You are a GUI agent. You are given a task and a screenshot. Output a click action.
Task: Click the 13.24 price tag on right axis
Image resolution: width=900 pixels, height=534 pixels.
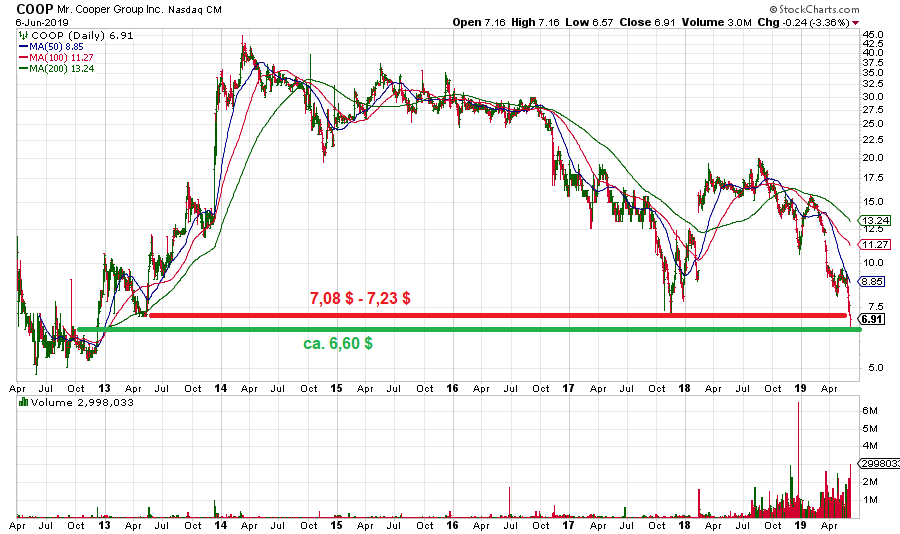coord(876,220)
